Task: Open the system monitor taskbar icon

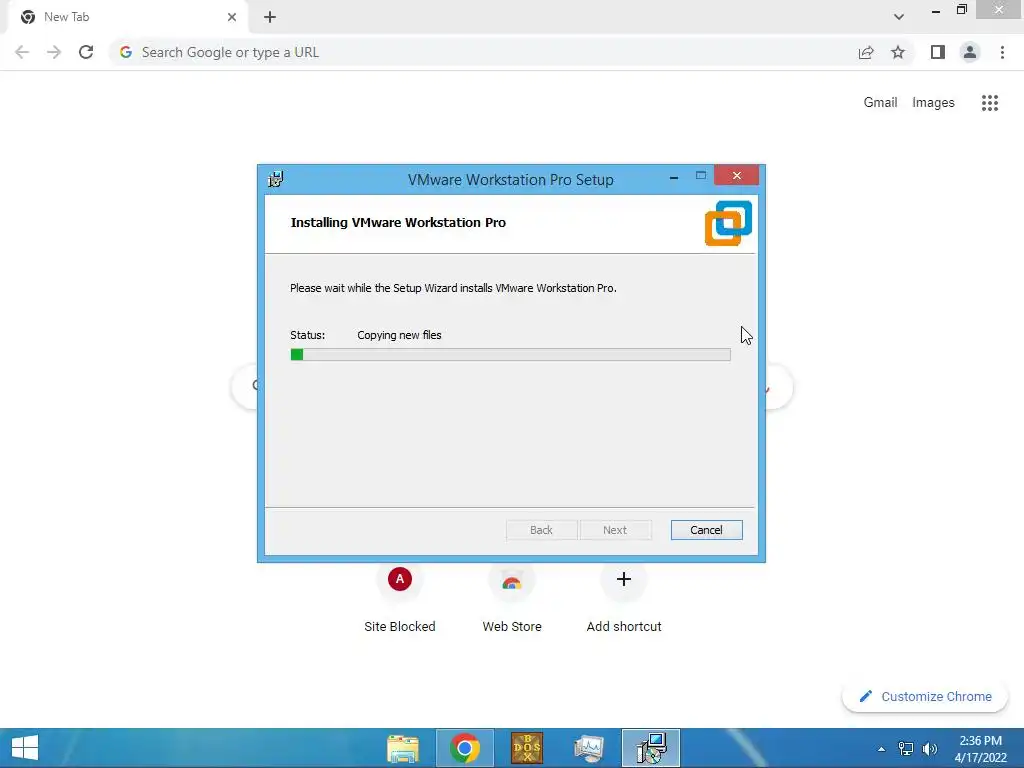Action: click(588, 748)
